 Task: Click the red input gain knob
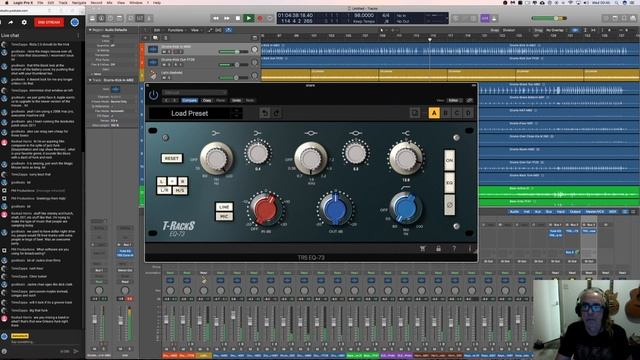pyautogui.click(x=265, y=209)
